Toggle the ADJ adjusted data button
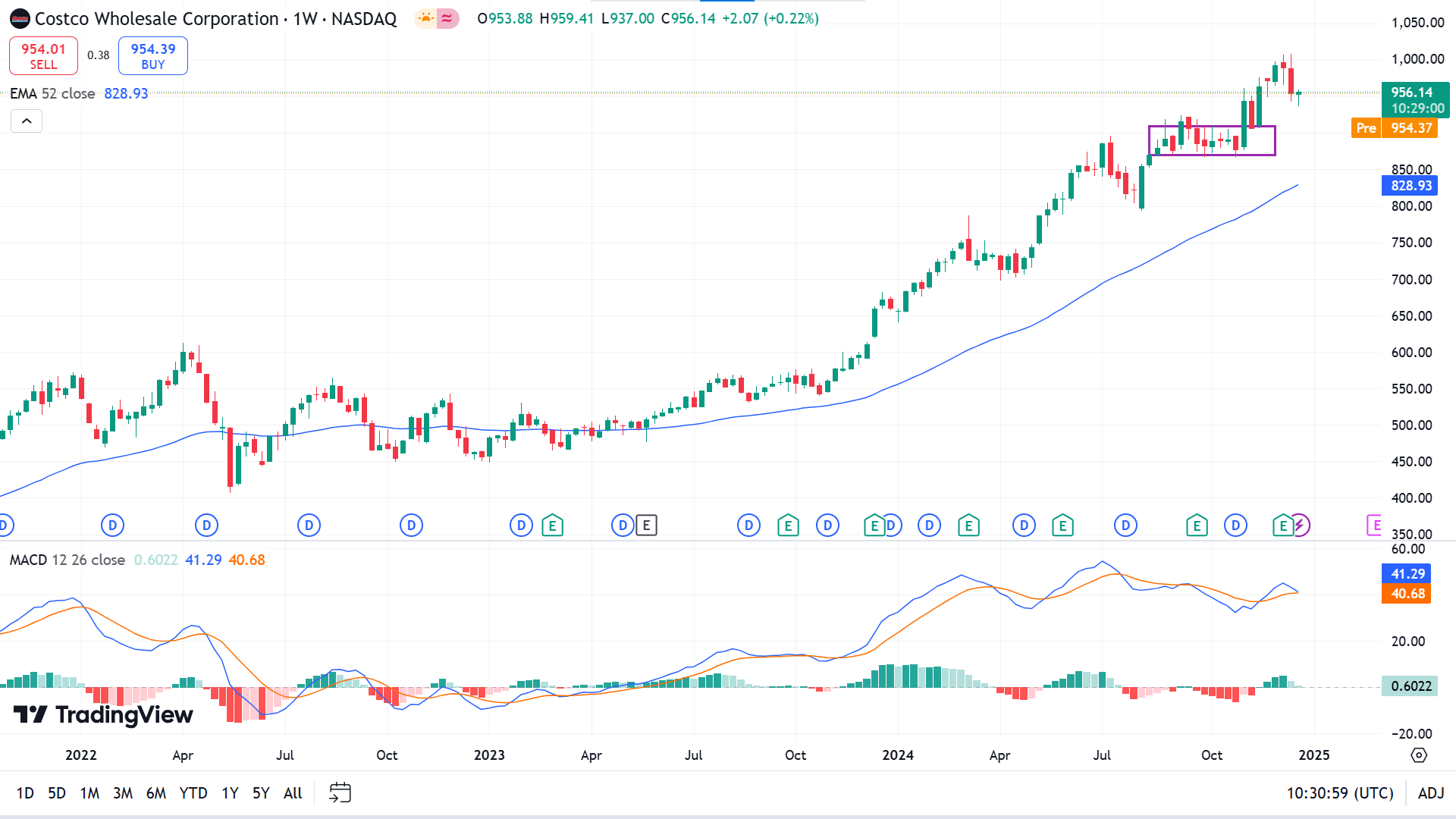This screenshot has height=819, width=1456. pos(1431,793)
